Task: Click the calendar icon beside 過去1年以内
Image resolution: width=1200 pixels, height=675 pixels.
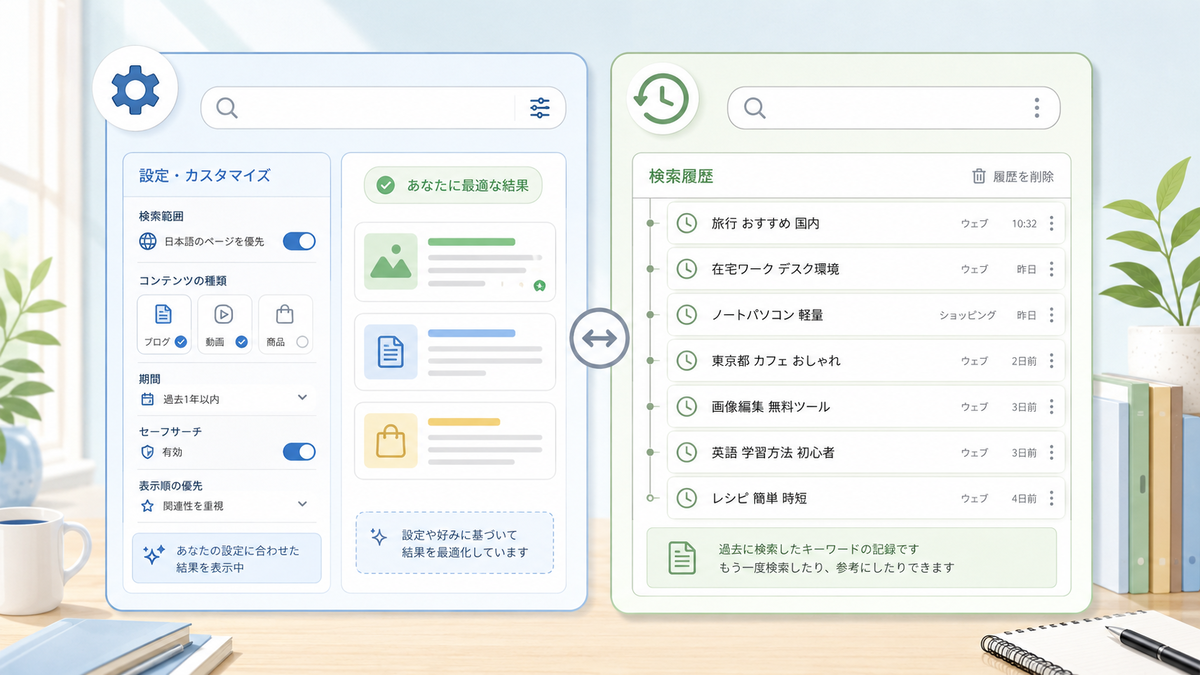Action: coord(147,399)
